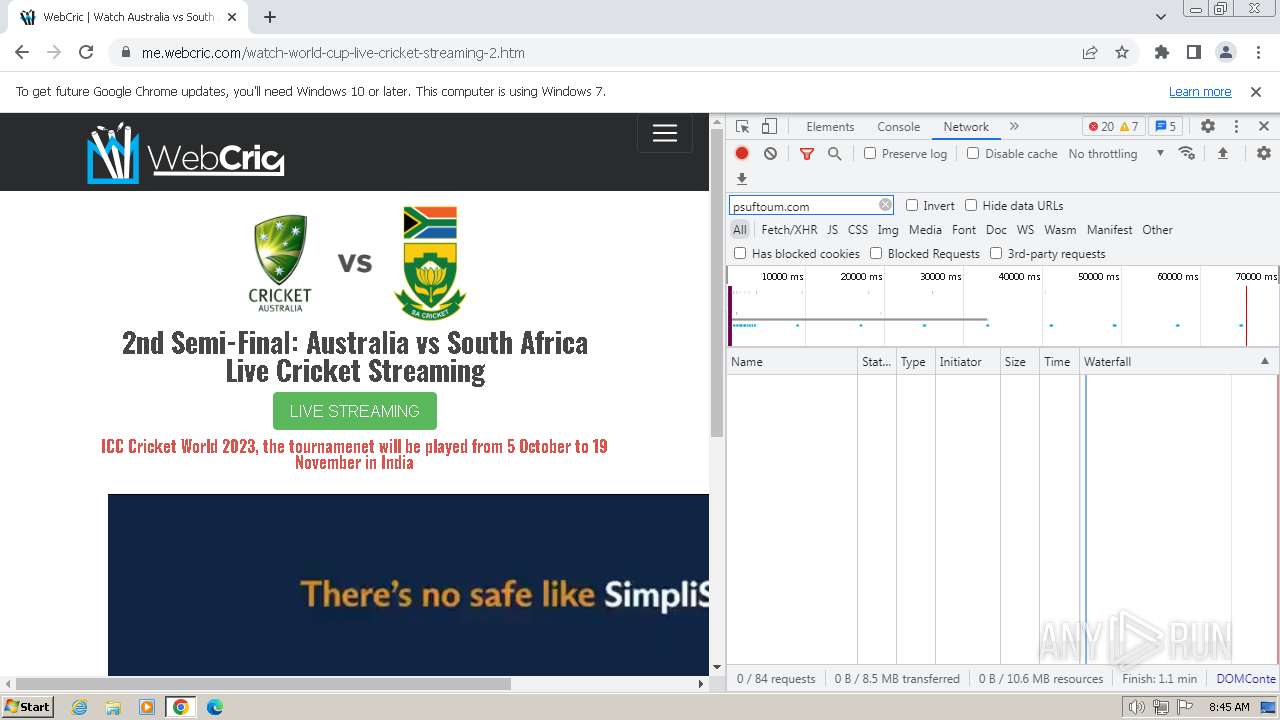Enable the Disable cache checkbox
The height and width of the screenshot is (720, 1280).
(x=973, y=154)
